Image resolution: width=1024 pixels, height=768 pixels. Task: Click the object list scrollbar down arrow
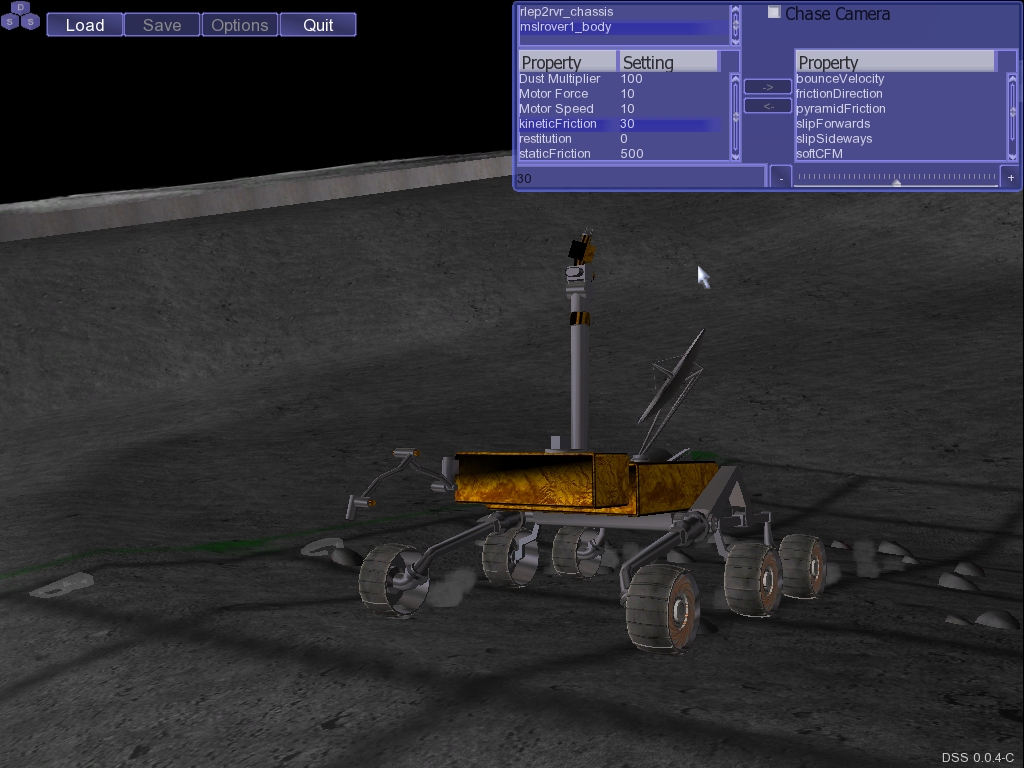pos(735,41)
